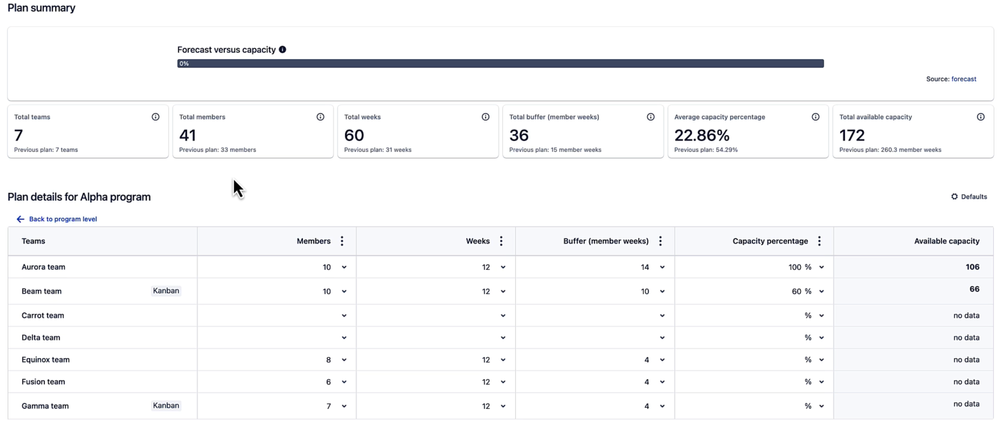
Task: Expand Aurora team Buffer dropdown
Action: (x=663, y=268)
